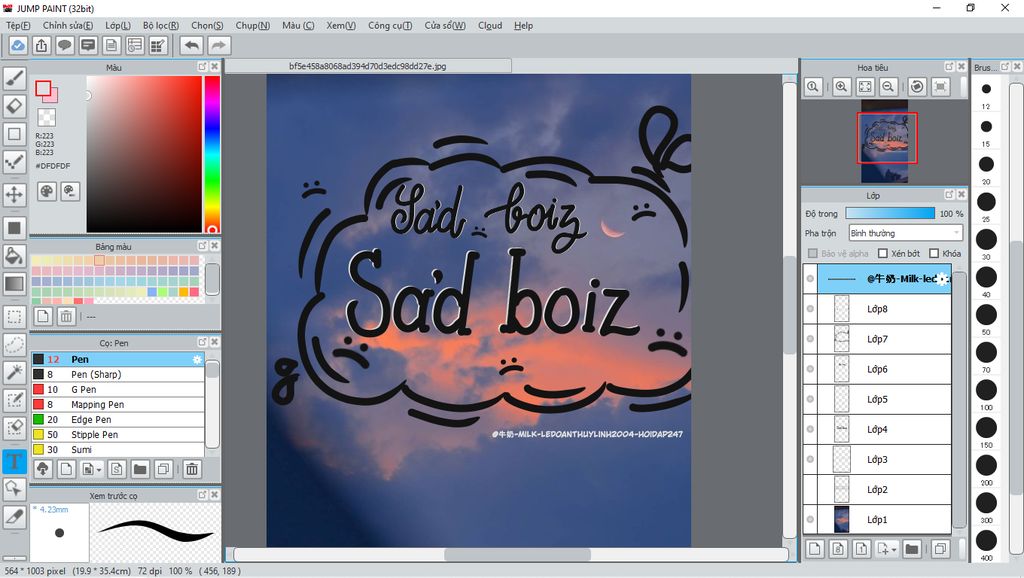Viewport: 1024px width, 578px height.
Task: Click the brush folder icon in Pen panel
Action: (x=140, y=469)
